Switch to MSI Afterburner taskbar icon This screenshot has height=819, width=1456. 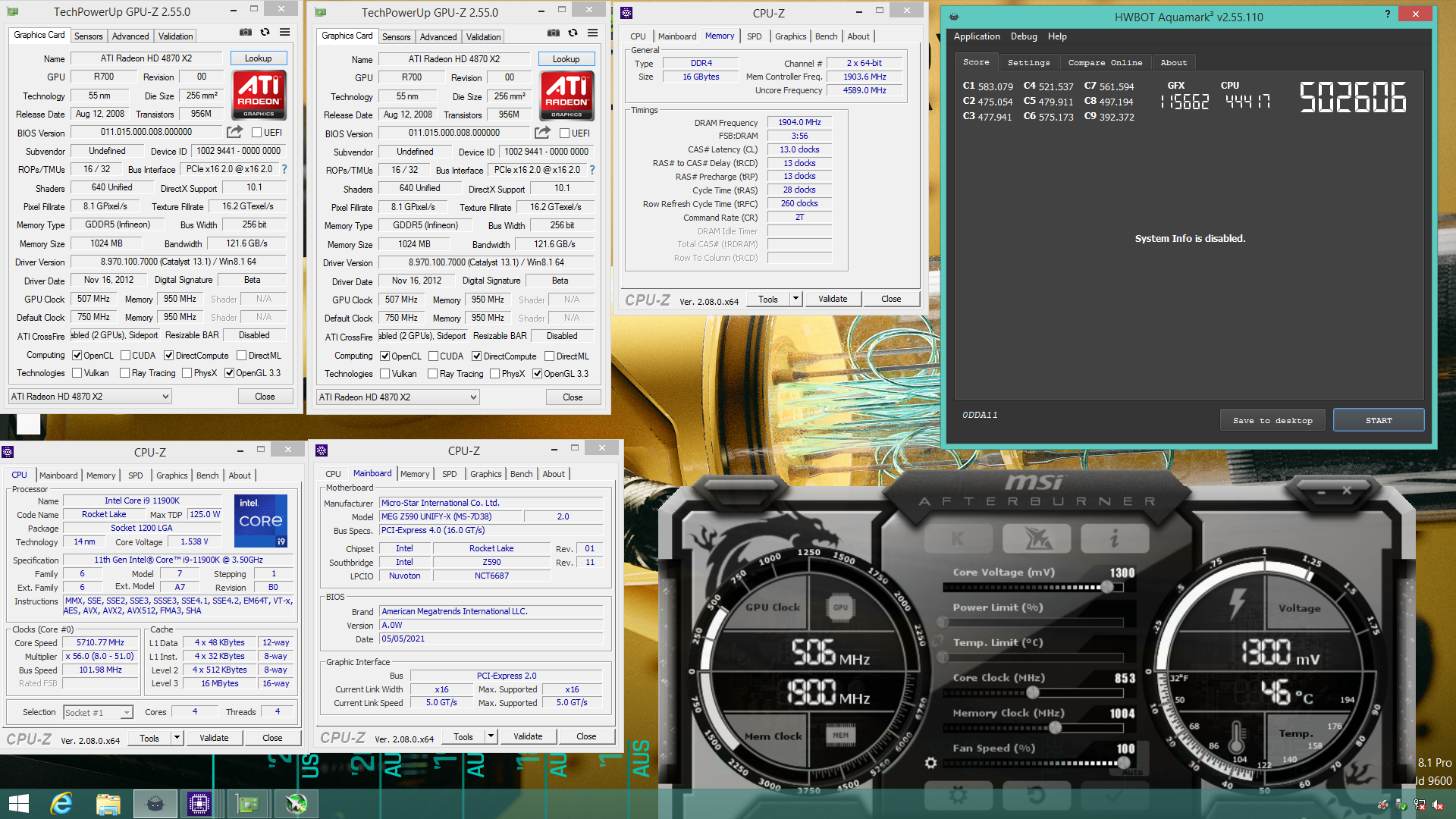coord(297,804)
